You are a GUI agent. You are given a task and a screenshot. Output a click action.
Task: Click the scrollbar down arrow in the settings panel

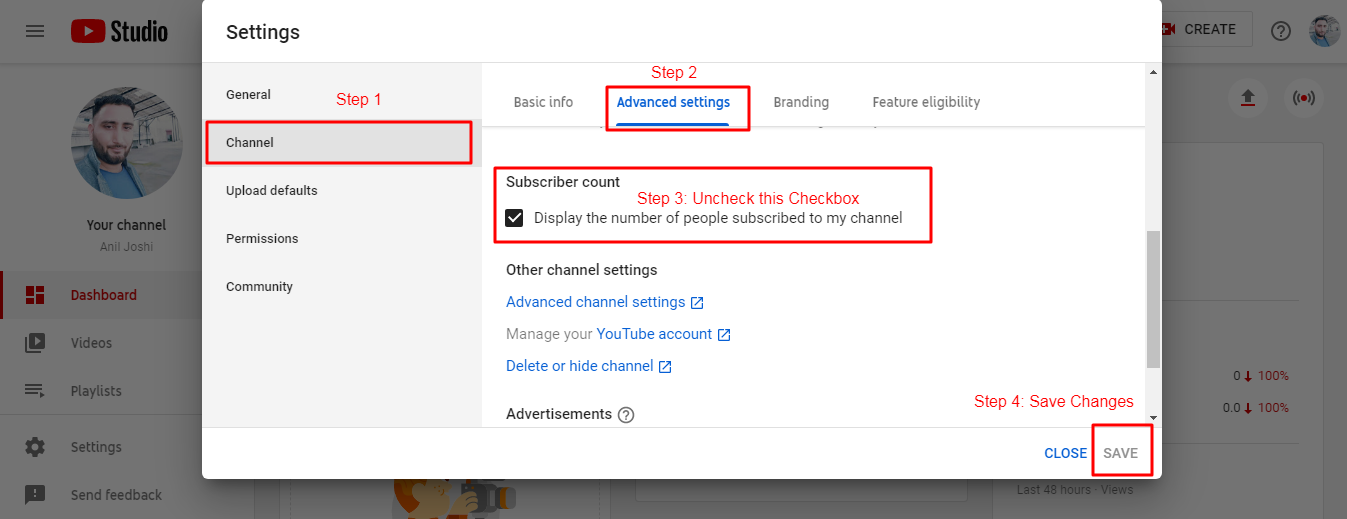coord(1153,418)
